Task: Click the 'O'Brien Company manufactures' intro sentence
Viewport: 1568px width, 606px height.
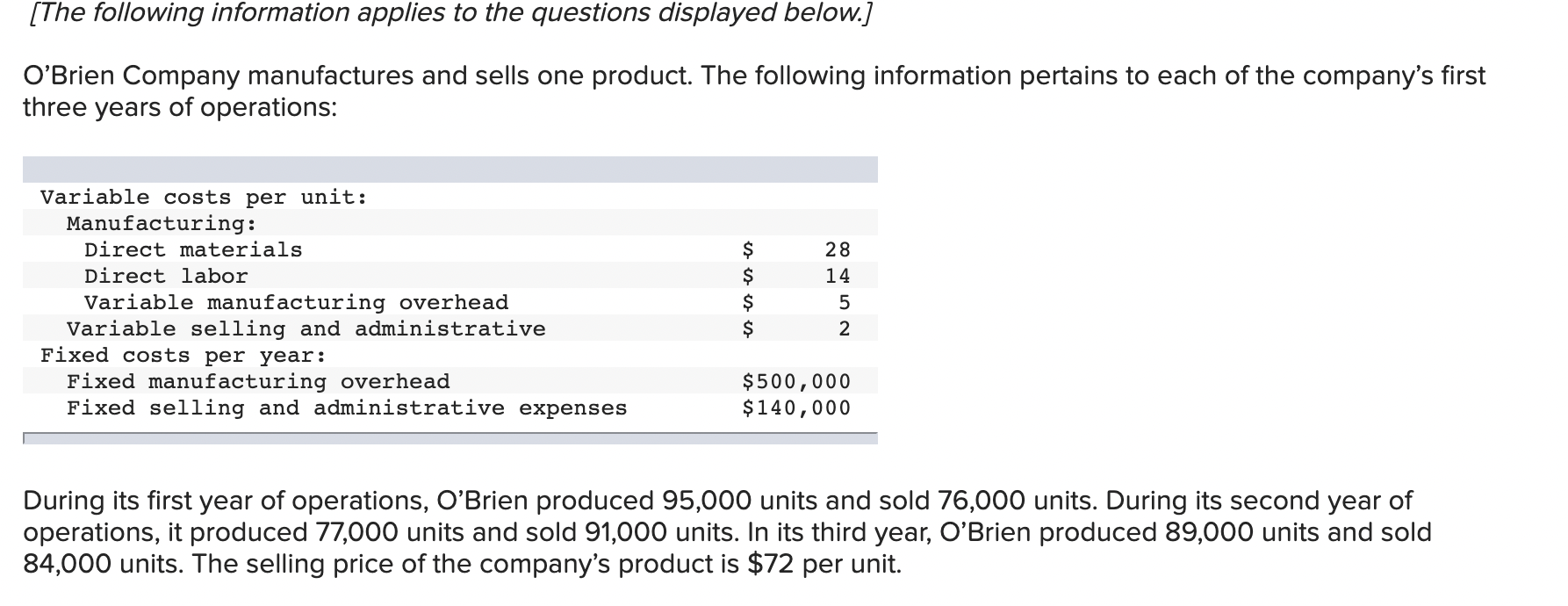Action: (x=753, y=91)
